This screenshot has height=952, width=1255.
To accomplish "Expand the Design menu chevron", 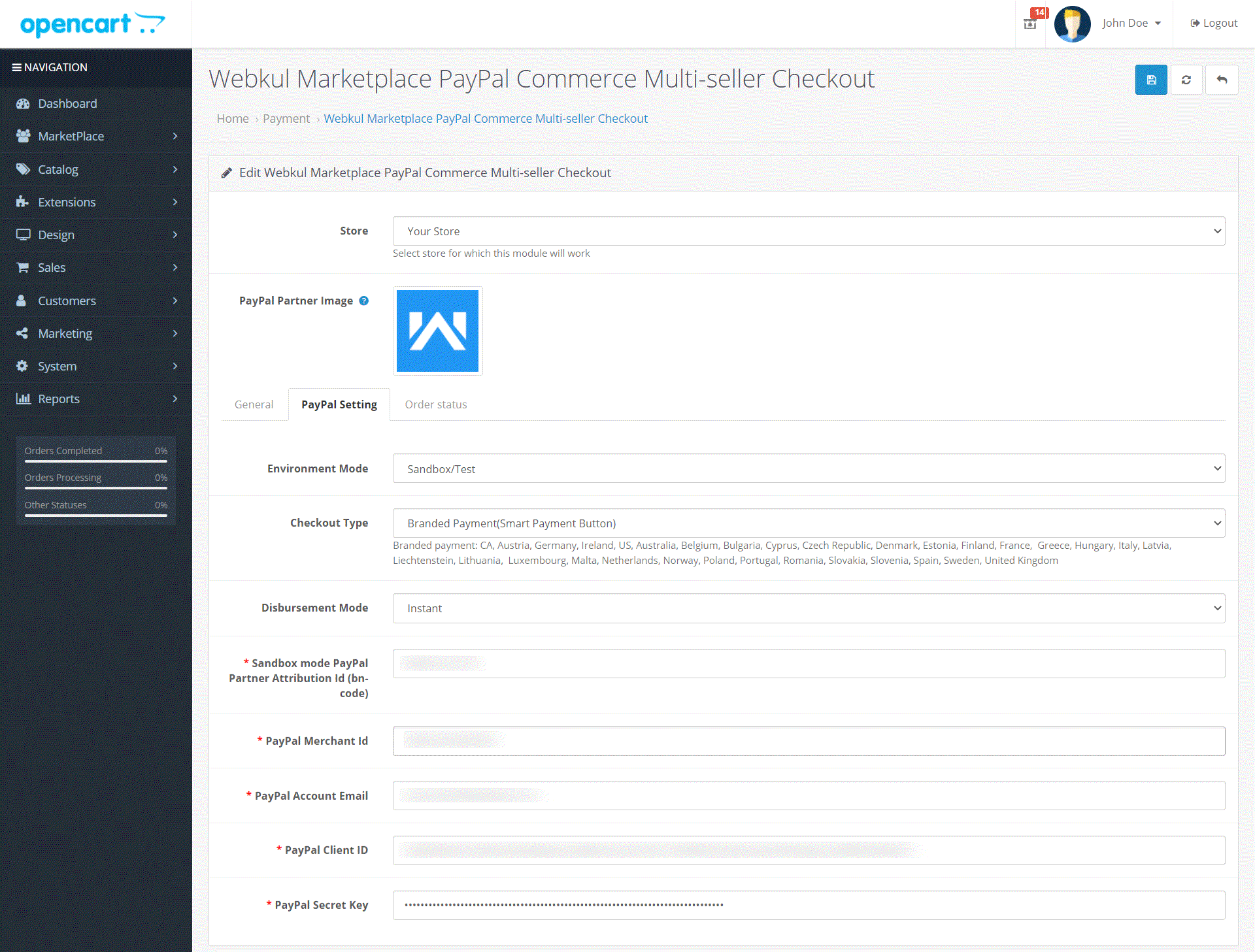I will (175, 235).
